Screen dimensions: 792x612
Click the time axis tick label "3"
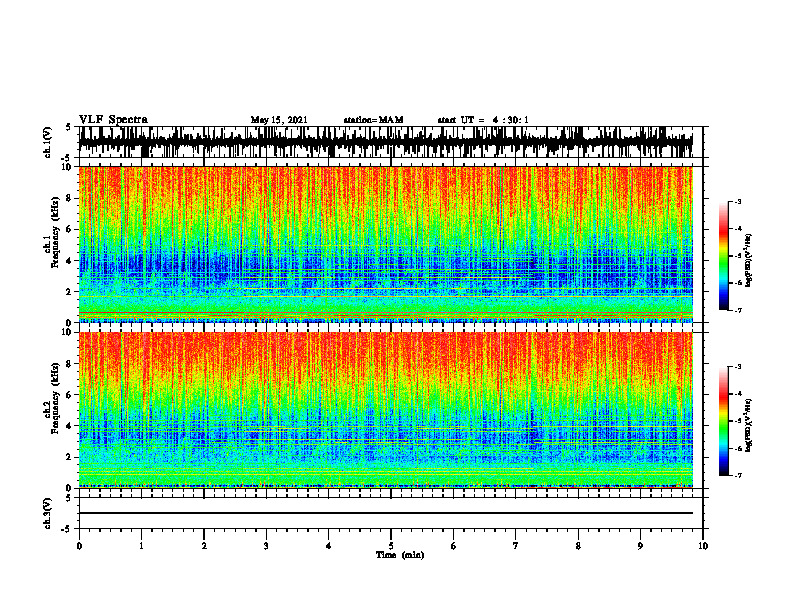266,546
